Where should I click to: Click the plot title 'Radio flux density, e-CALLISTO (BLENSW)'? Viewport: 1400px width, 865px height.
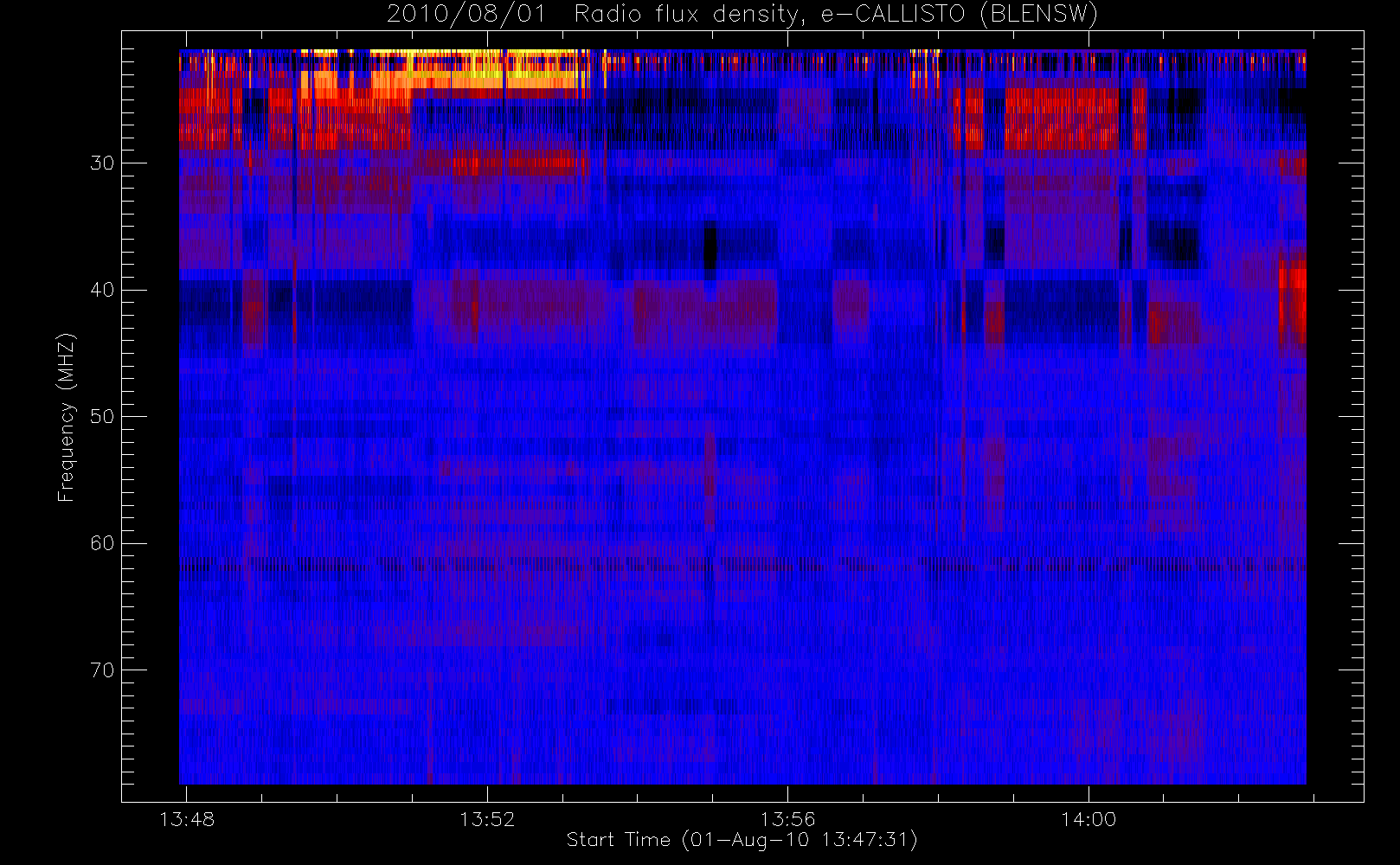click(836, 14)
